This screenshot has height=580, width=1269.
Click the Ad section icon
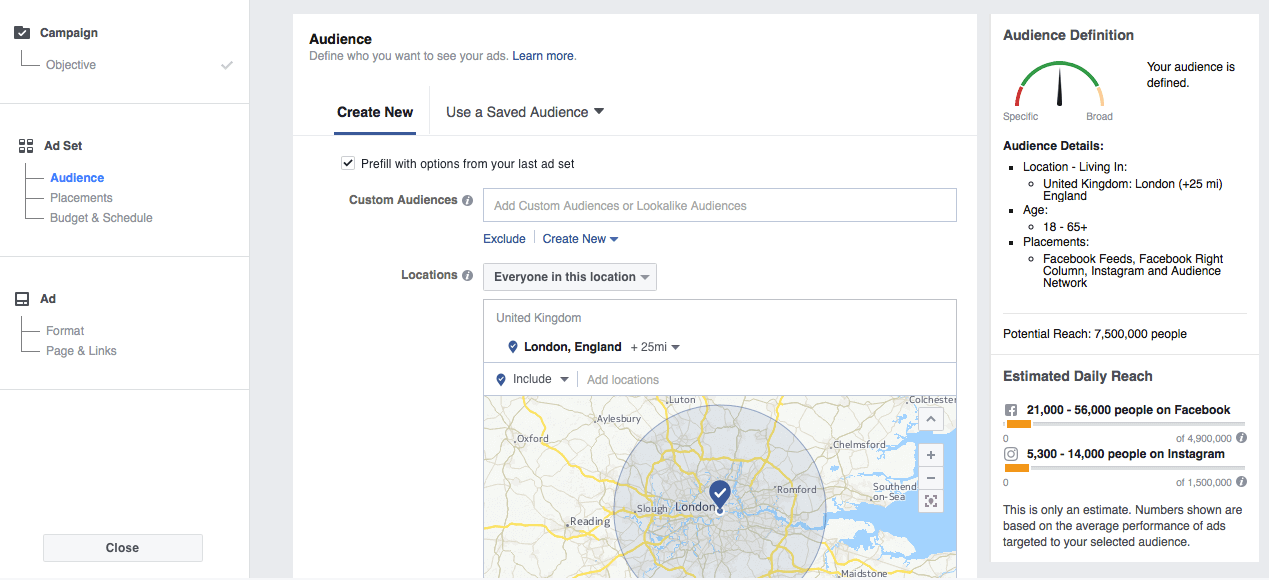(22, 299)
